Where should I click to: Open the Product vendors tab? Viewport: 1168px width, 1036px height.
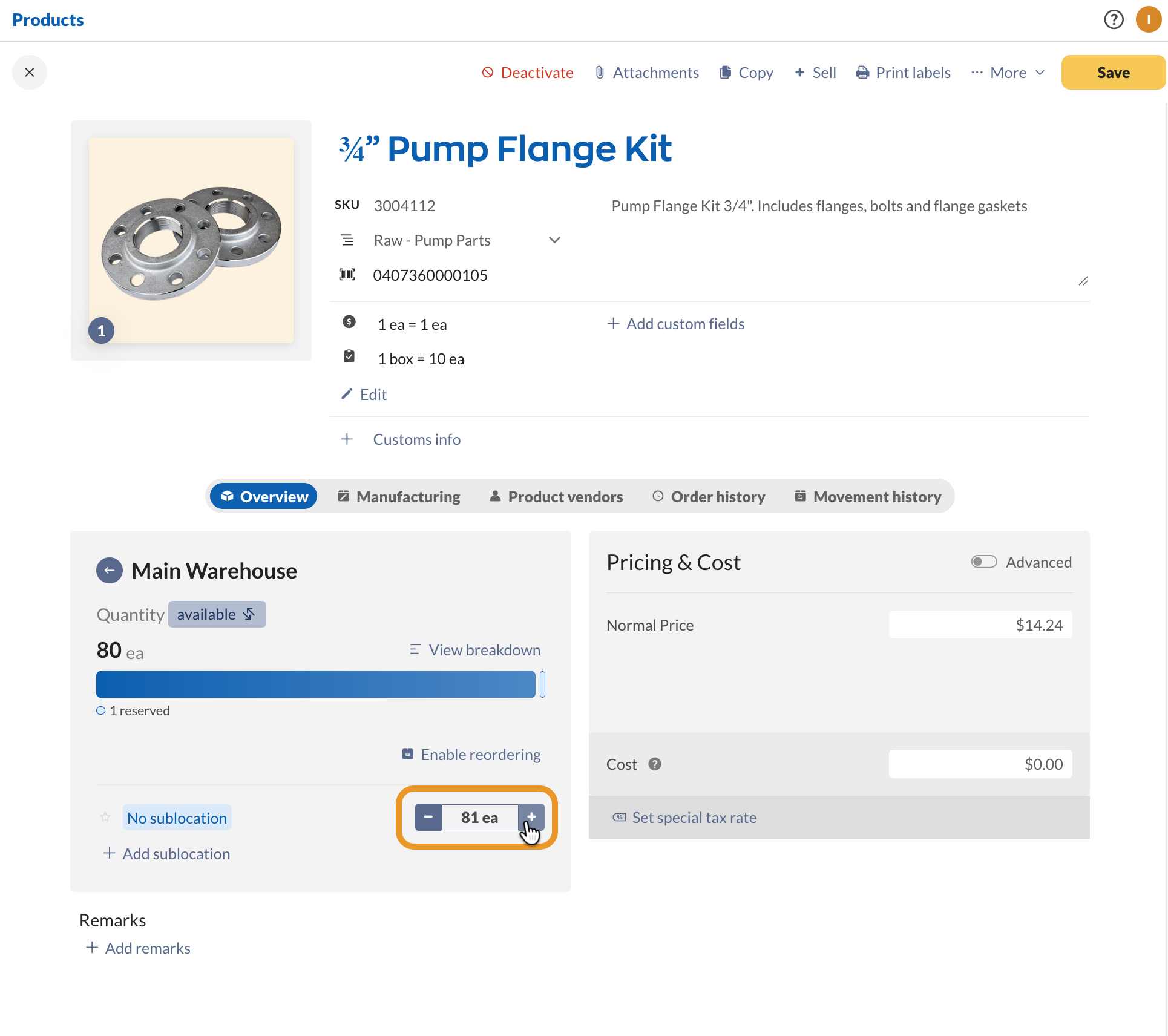pos(556,496)
